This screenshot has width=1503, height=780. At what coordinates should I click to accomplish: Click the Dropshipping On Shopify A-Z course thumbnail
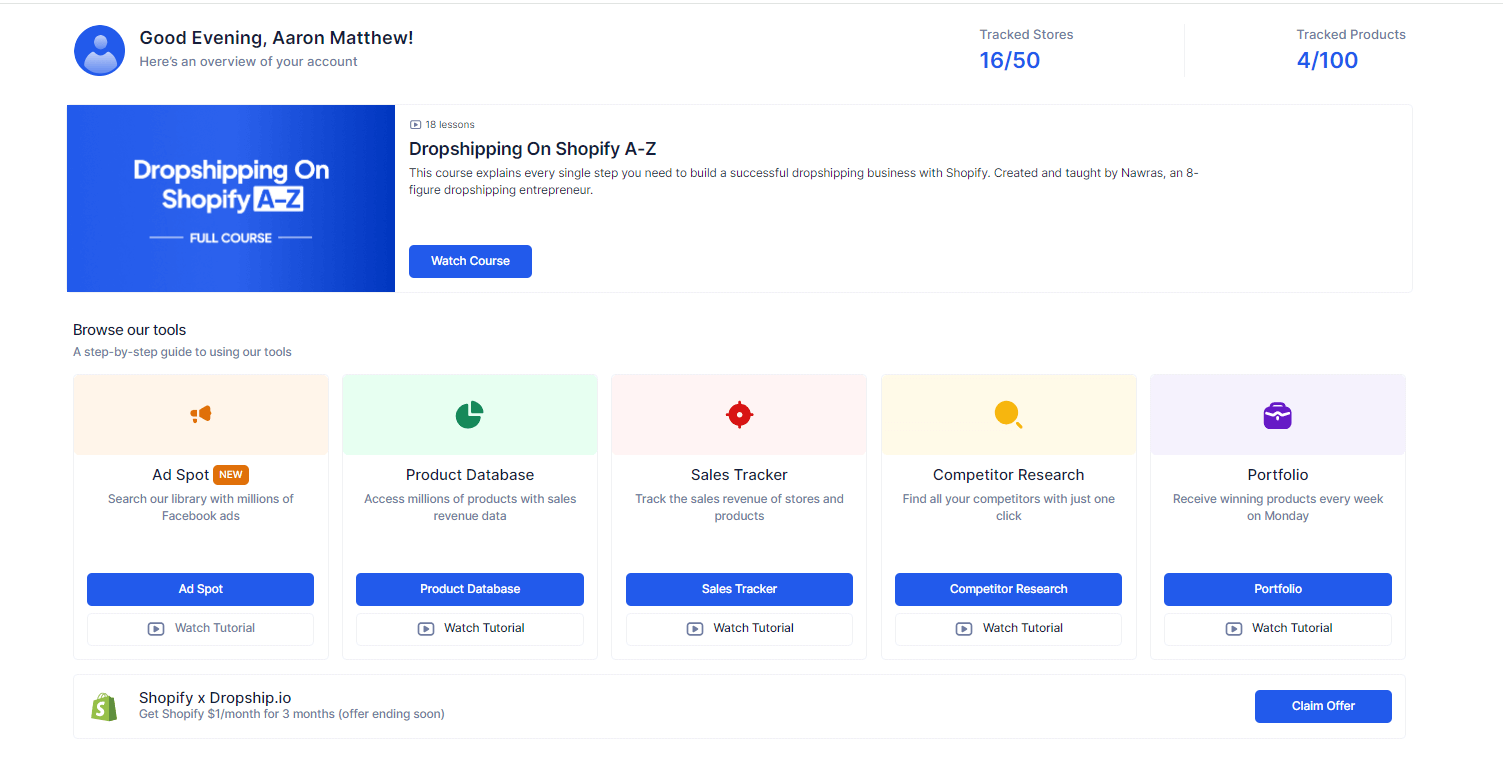pos(230,198)
